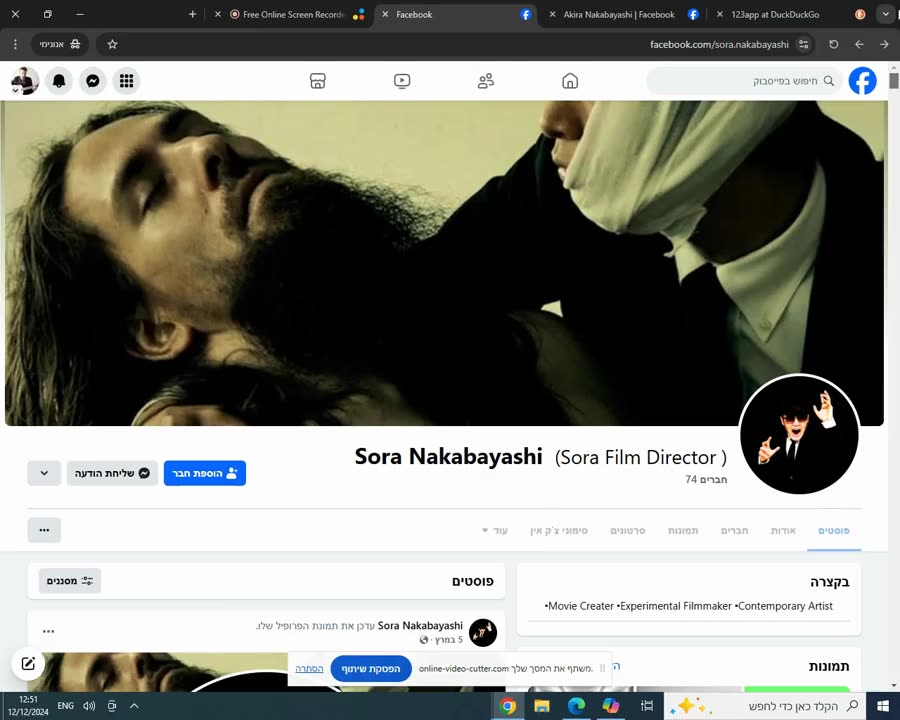Viewport: 900px width, 720px height.
Task: Click the Windows taskbar search box
Action: [x=765, y=706]
